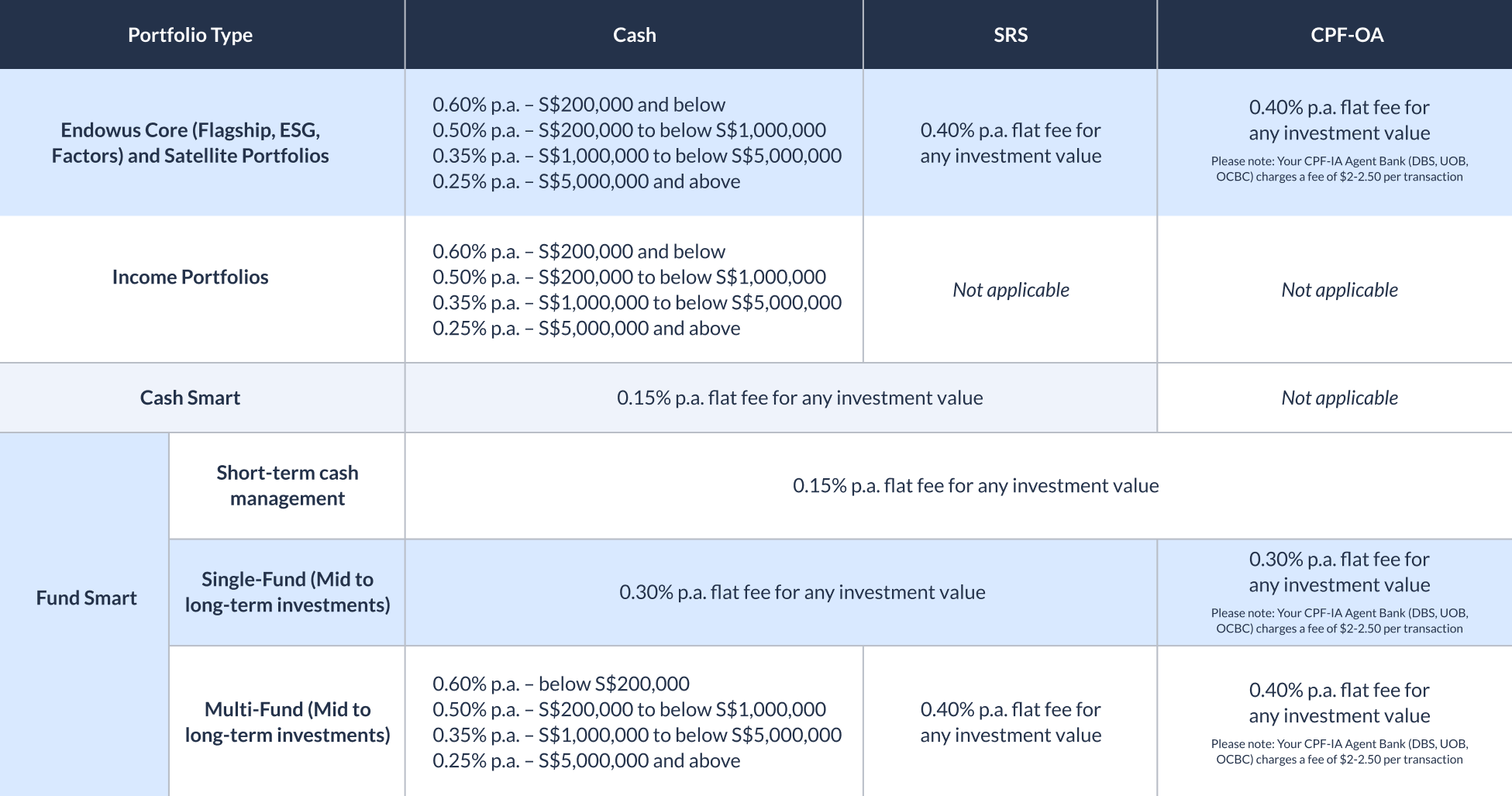1512x796 pixels.
Task: Click the Endowus Core and Satellite Portfolios label
Action: click(190, 143)
